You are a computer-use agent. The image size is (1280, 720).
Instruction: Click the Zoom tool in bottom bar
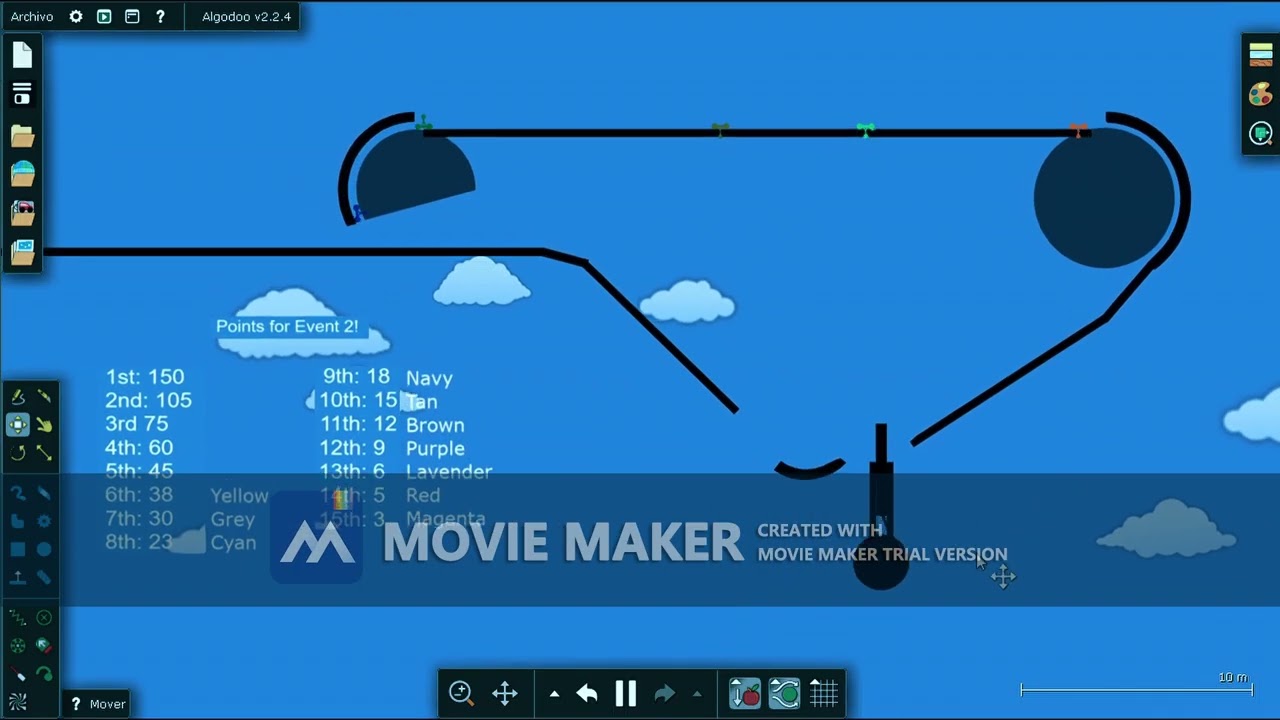pyautogui.click(x=461, y=693)
